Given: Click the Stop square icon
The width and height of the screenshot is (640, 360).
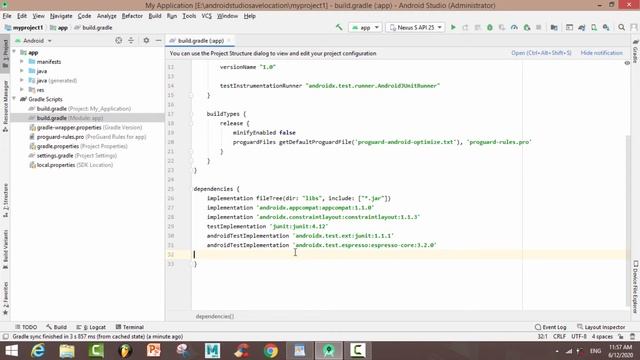Looking at the screenshot, I should pyautogui.click(x=539, y=27).
